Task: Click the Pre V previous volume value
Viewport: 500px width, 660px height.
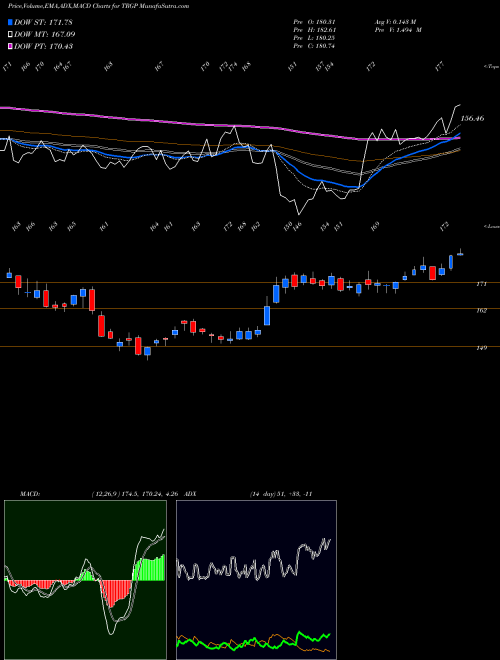Action: point(397,30)
